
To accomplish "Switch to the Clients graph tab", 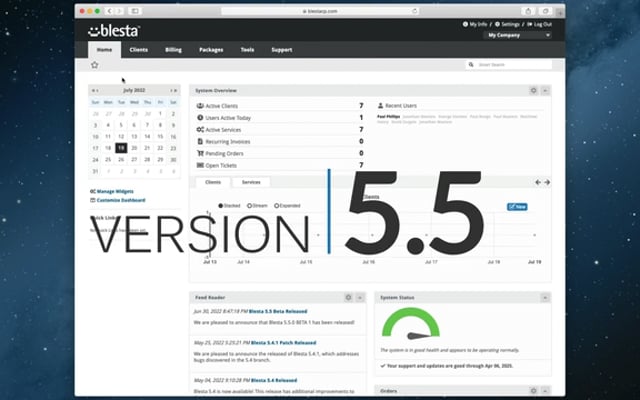I will click(213, 182).
